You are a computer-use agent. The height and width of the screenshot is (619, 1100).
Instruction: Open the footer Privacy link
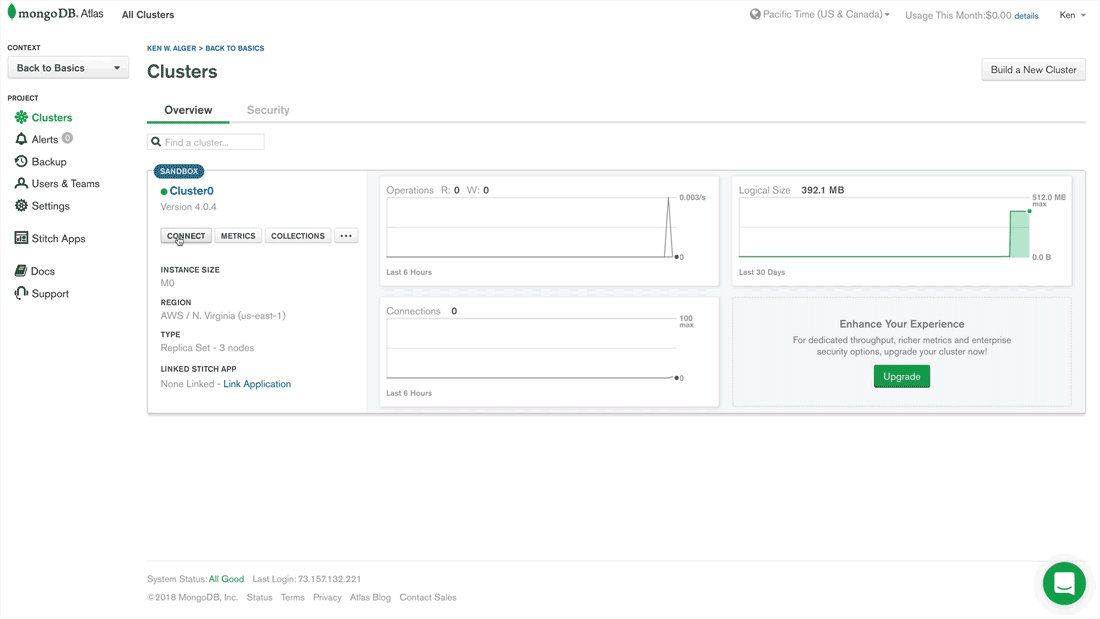[x=327, y=597]
